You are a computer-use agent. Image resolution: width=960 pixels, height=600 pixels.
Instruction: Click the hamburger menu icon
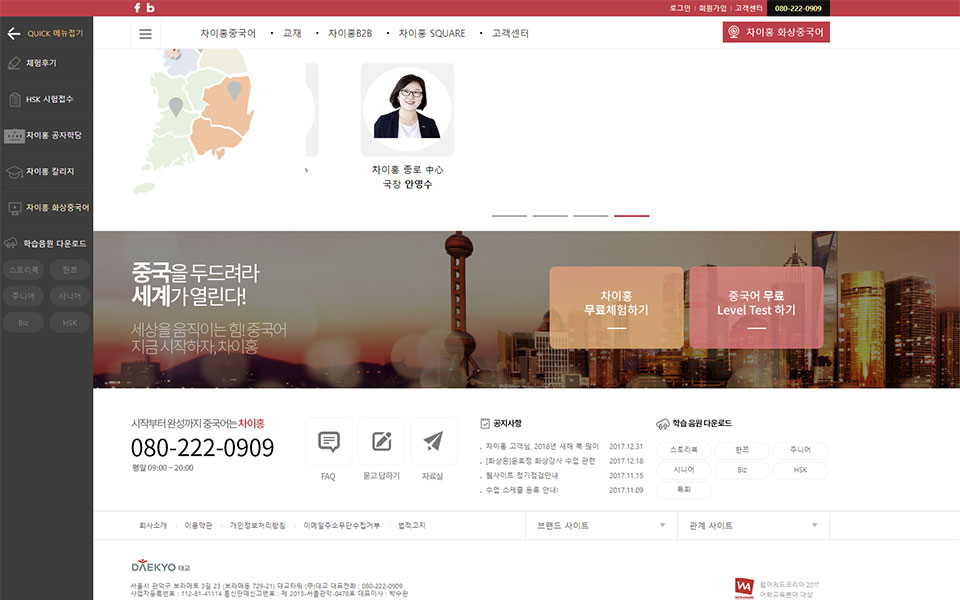[145, 33]
